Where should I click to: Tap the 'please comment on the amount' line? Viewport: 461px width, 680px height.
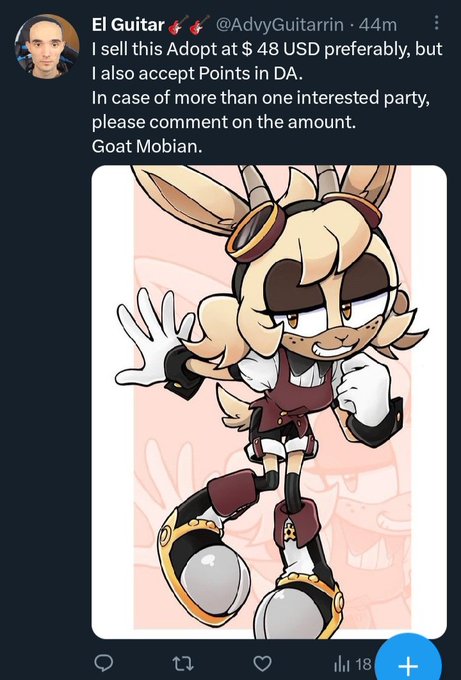(223, 122)
